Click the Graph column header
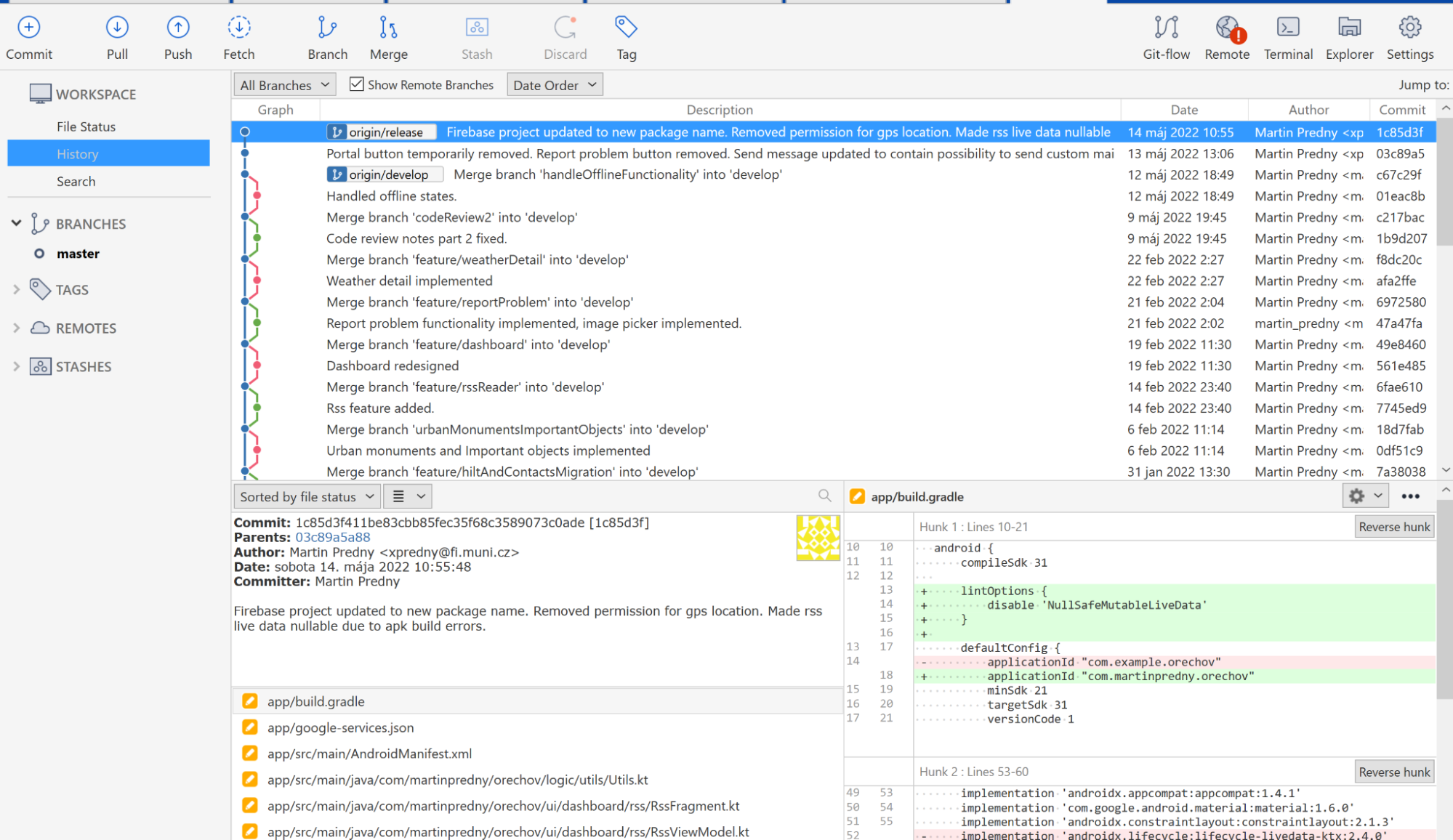 (275, 110)
